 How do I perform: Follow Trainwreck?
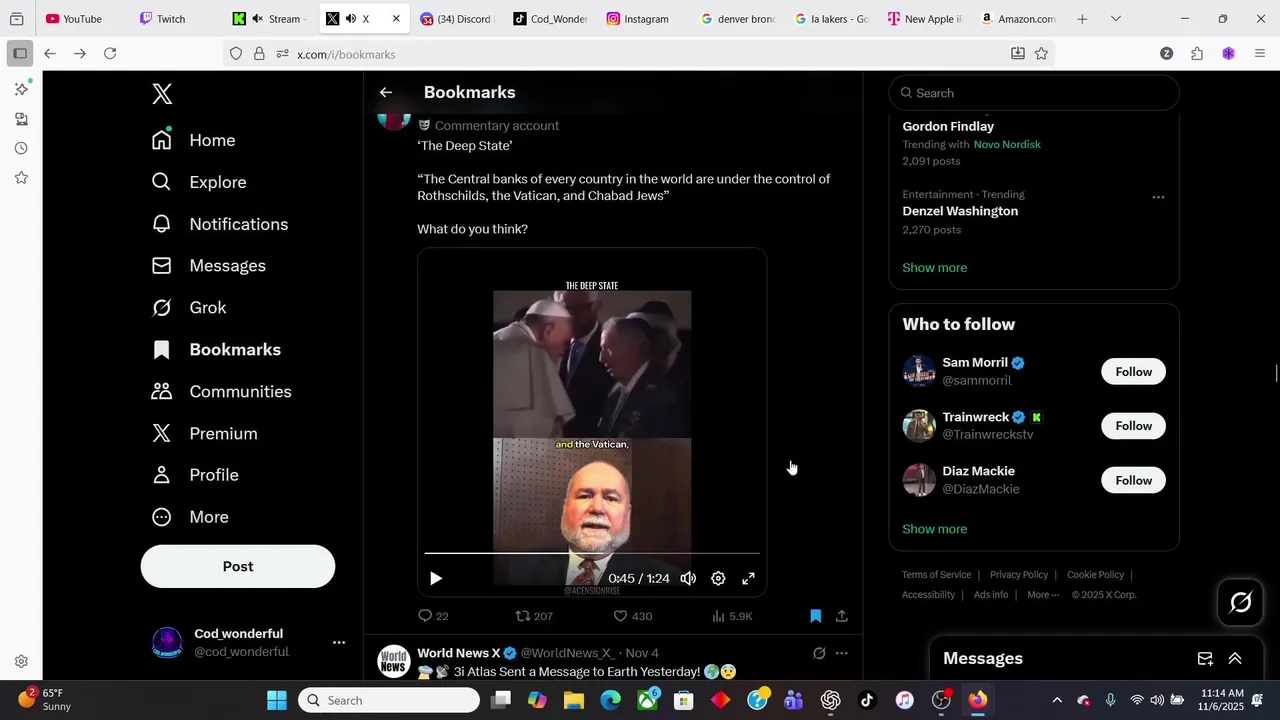click(1134, 426)
